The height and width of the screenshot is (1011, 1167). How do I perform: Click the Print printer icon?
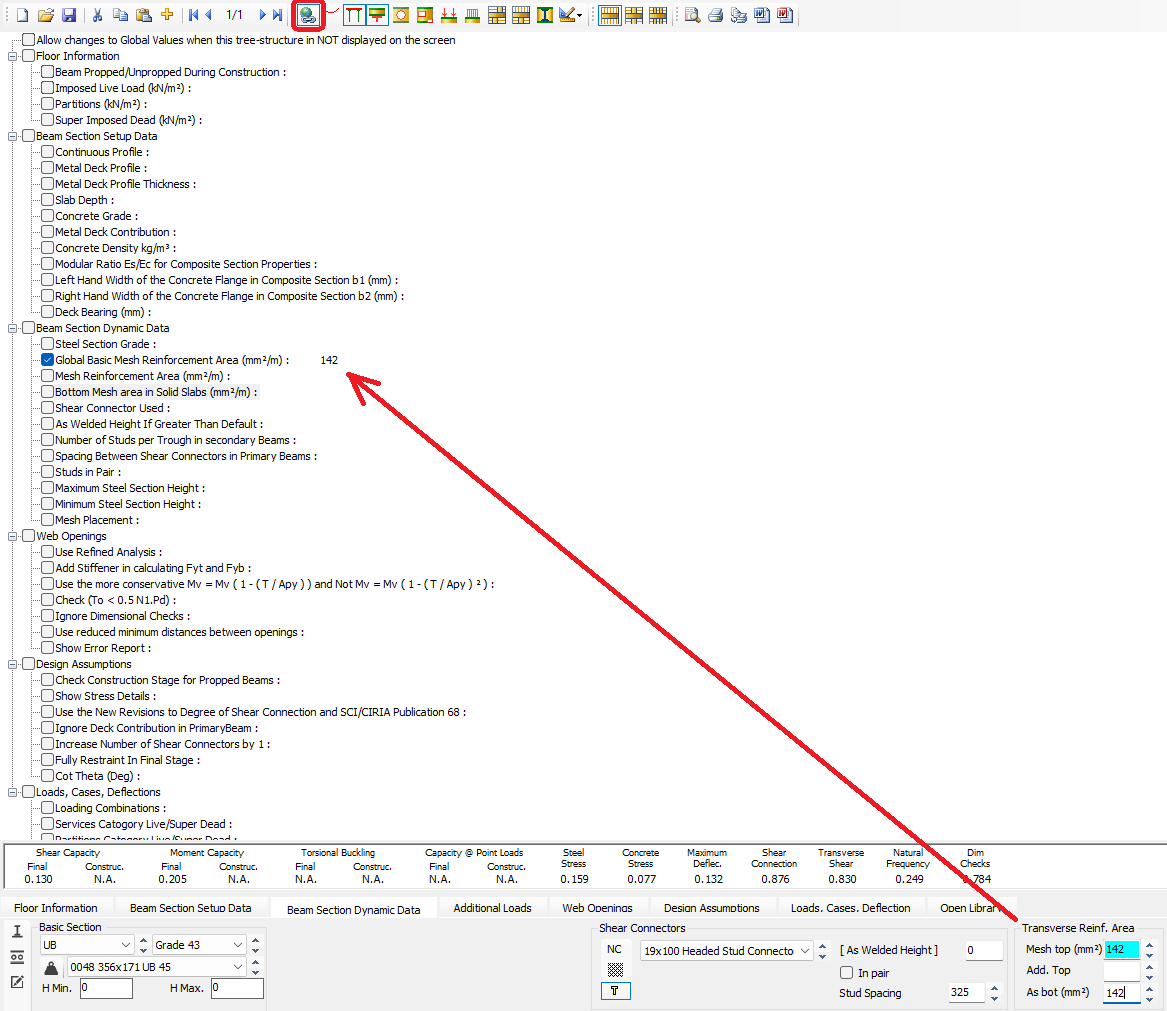pos(715,15)
